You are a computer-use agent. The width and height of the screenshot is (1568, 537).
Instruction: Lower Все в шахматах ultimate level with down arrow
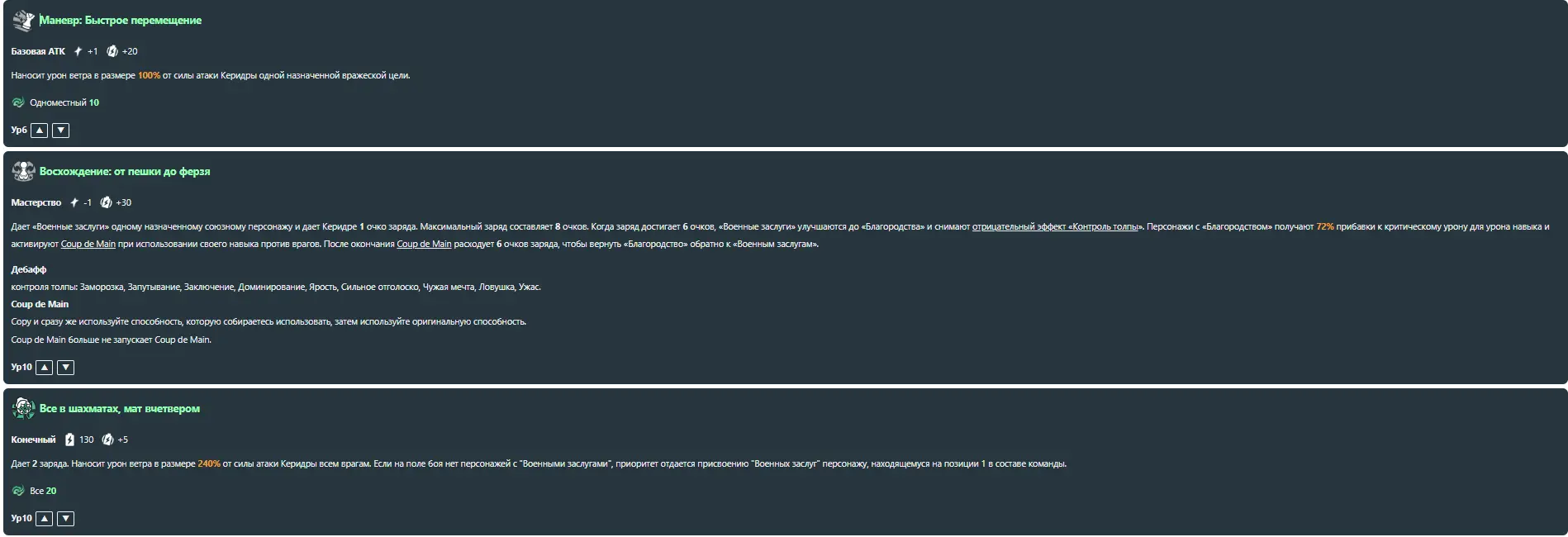point(66,519)
